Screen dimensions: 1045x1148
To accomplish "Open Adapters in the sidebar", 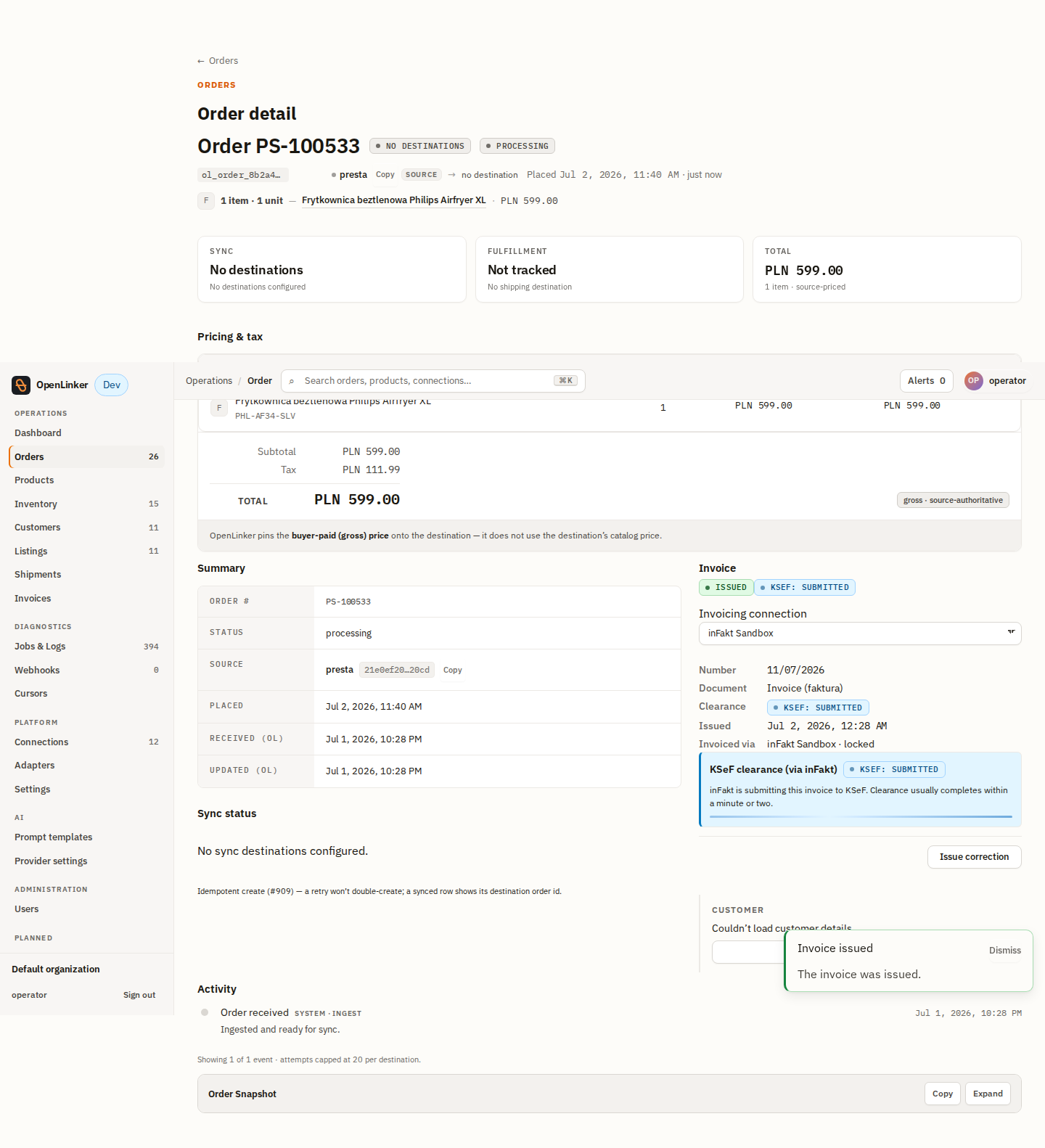I will (x=86, y=766).
